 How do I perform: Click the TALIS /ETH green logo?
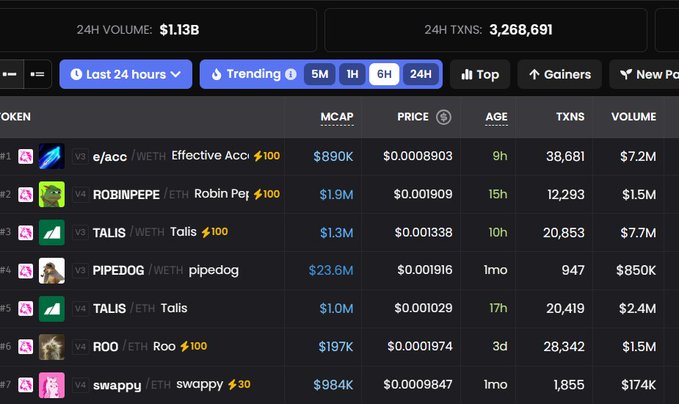(x=52, y=308)
